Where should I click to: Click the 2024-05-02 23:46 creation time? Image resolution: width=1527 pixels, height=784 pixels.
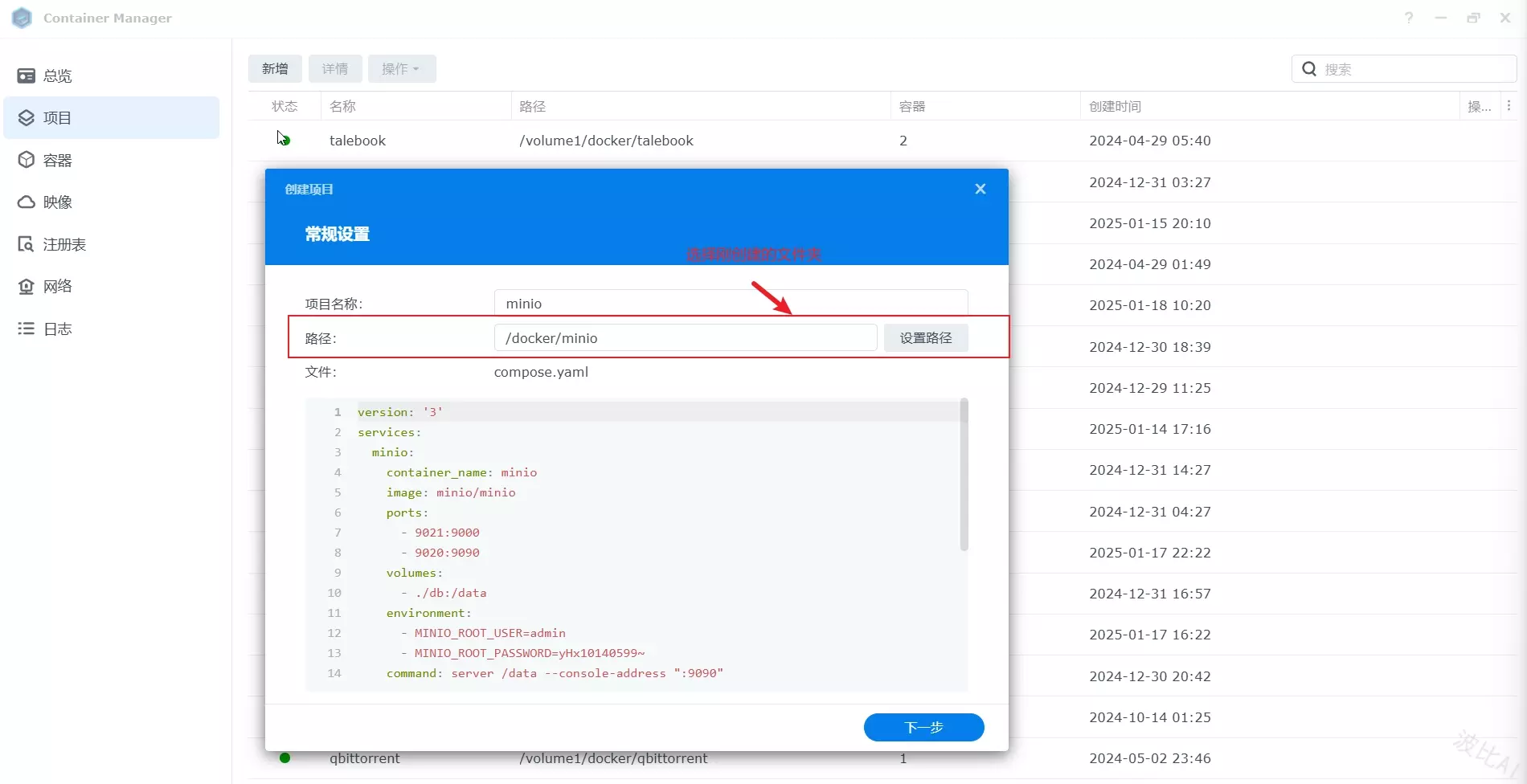click(x=1150, y=758)
